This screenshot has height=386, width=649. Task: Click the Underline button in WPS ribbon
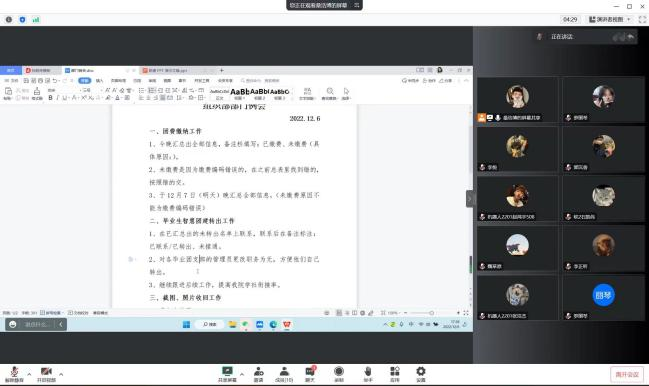[x=65, y=98]
